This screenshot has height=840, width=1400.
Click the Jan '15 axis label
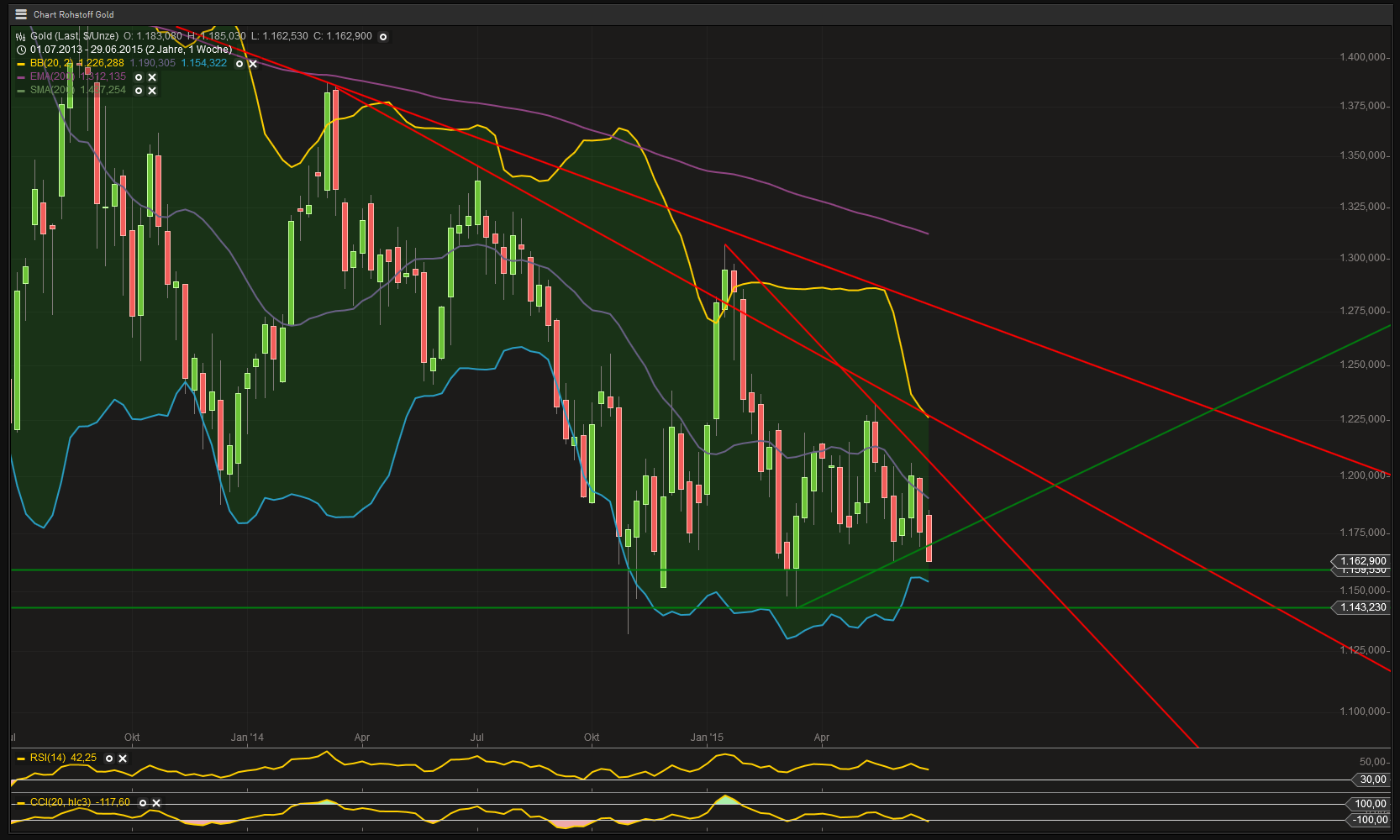coord(706,737)
